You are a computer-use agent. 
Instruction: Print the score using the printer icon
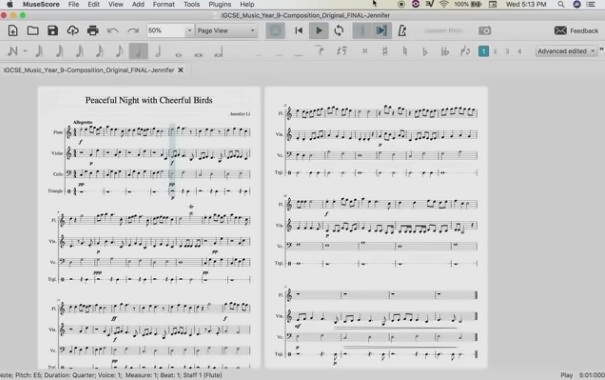click(93, 30)
